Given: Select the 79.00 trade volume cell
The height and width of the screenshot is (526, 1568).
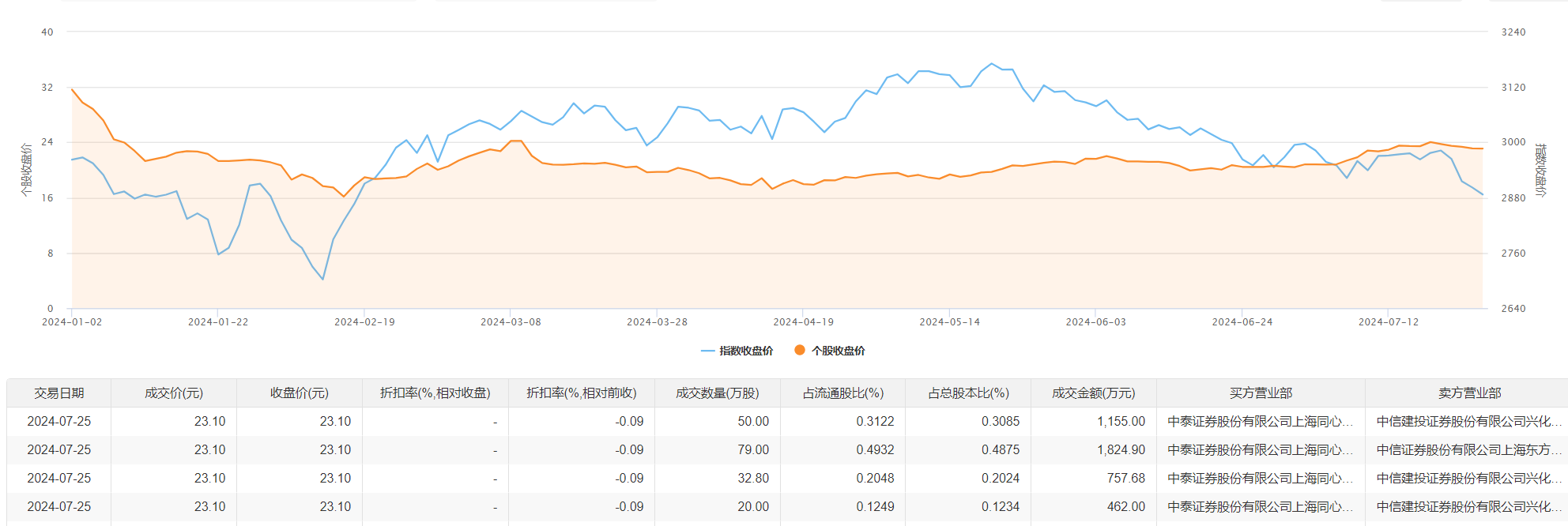Looking at the screenshot, I should [752, 450].
